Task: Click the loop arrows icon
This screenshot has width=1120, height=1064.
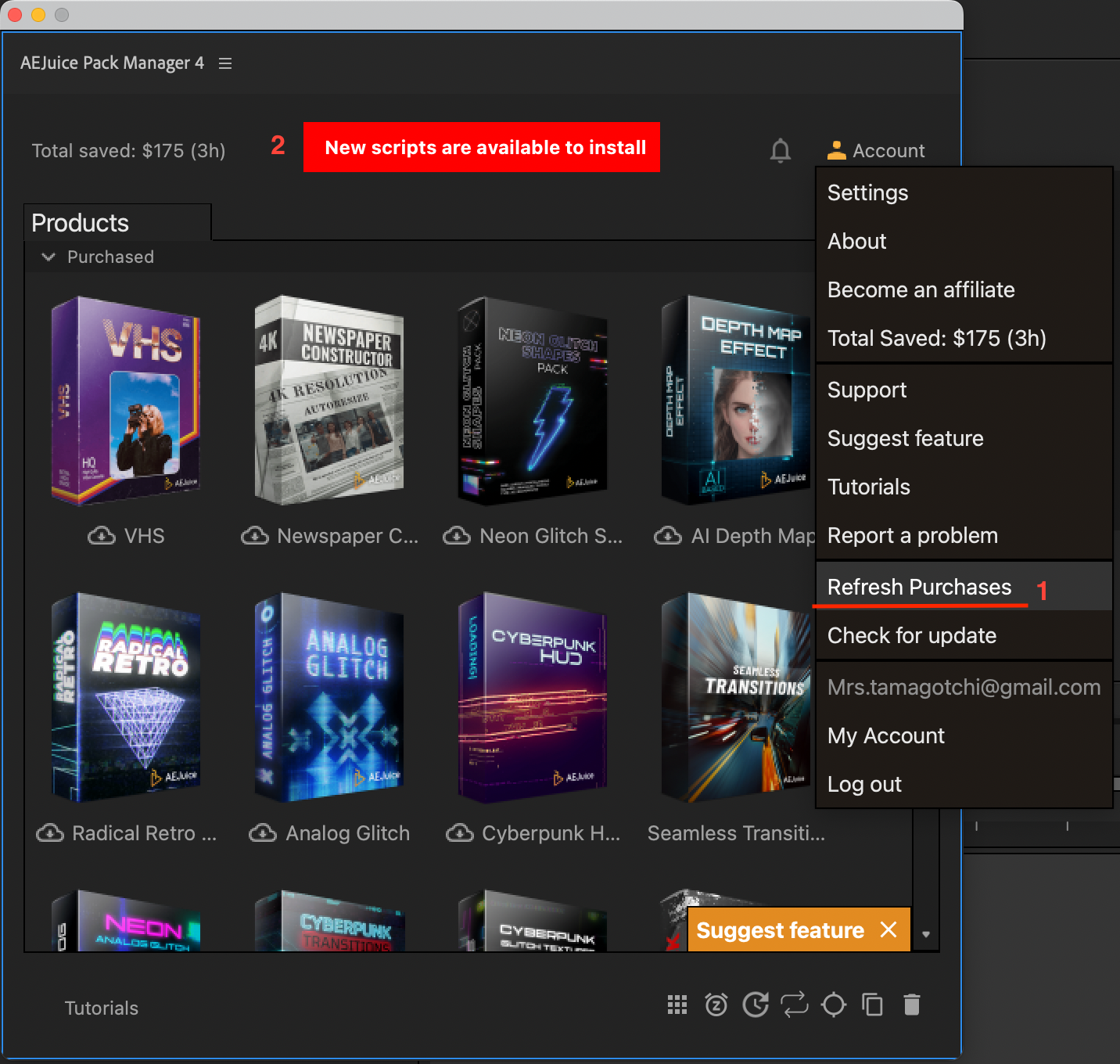Action: (795, 1005)
